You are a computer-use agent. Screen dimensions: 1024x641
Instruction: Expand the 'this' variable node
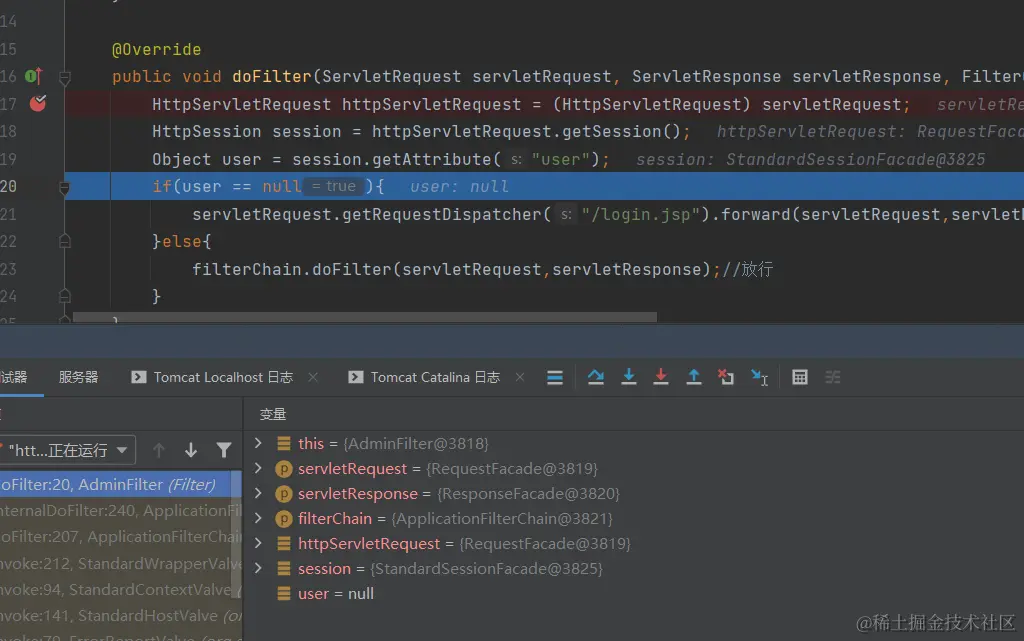coord(258,443)
